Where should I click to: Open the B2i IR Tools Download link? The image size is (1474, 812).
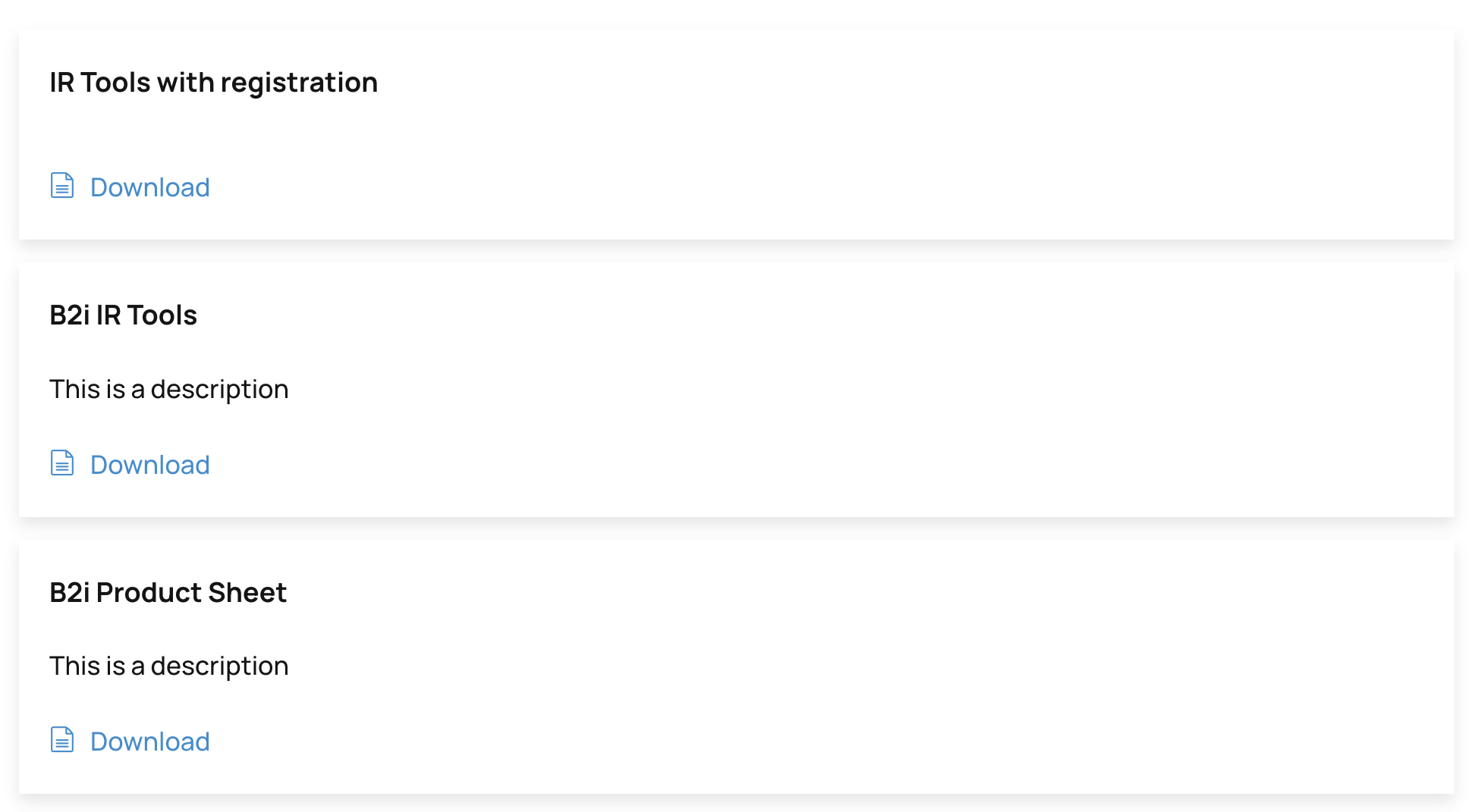pyautogui.click(x=149, y=465)
